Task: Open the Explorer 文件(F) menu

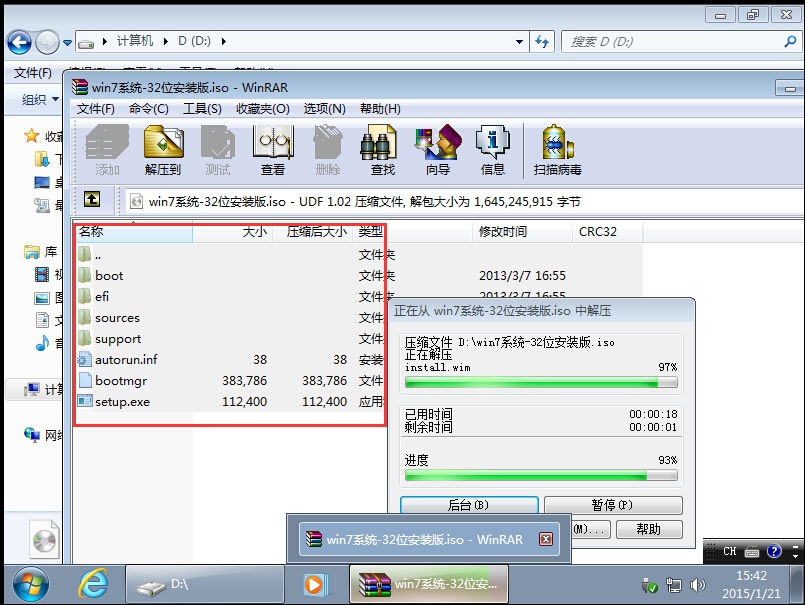Action: click(x=32, y=73)
